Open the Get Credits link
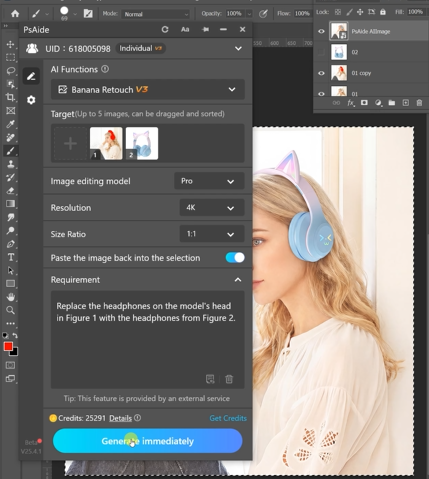Screen dimensions: 429x479 [x=228, y=418]
